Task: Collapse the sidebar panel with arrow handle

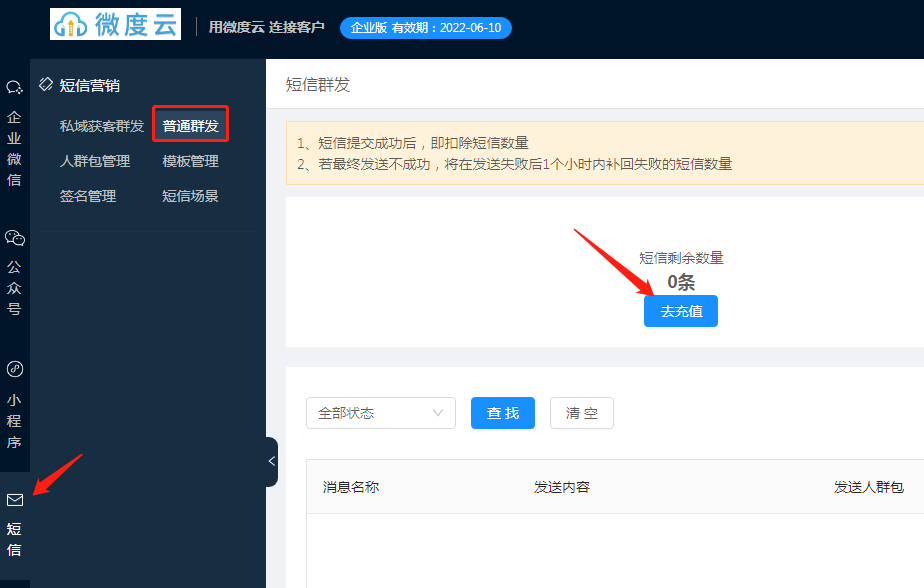Action: (x=271, y=461)
